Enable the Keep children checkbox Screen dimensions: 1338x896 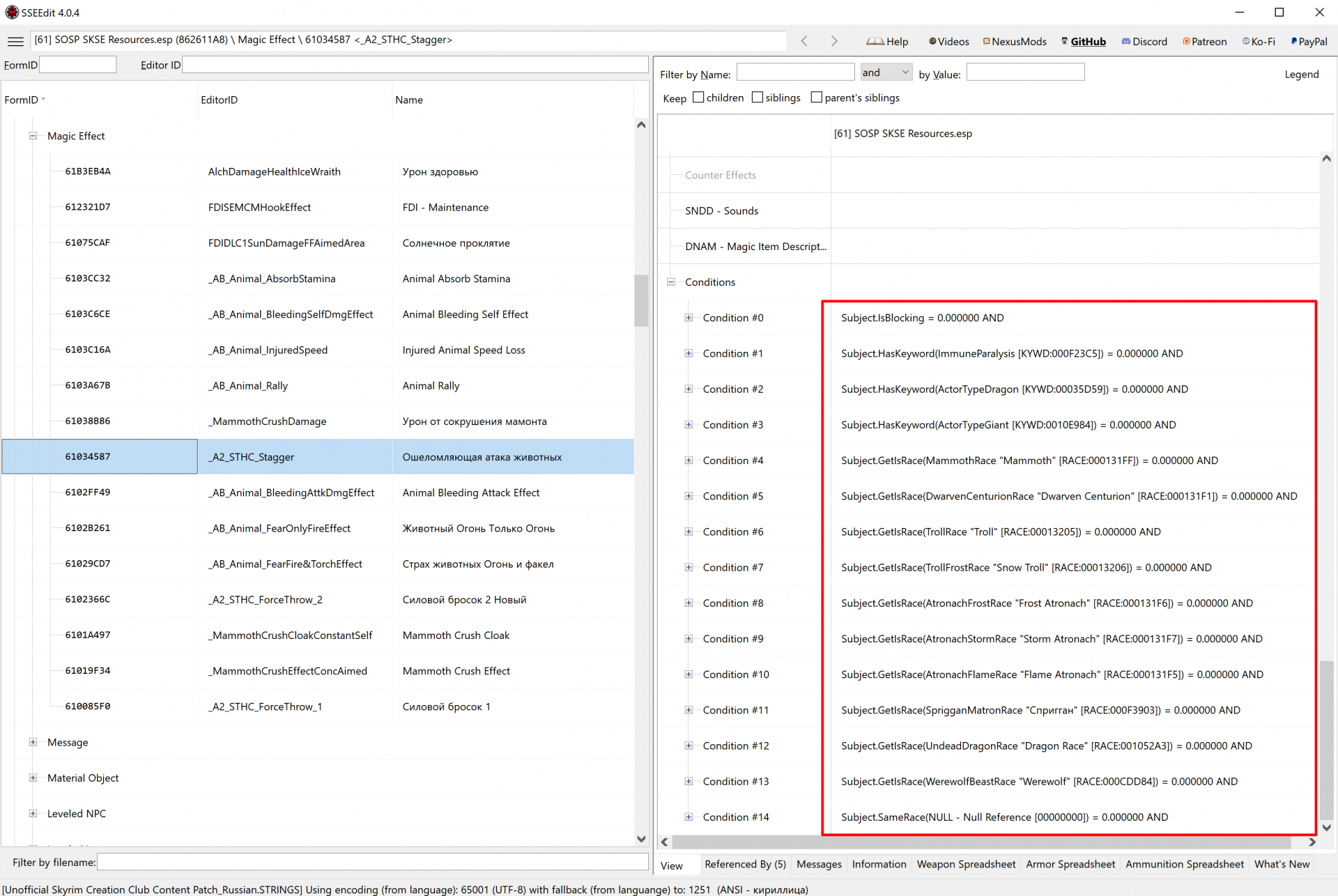698,98
